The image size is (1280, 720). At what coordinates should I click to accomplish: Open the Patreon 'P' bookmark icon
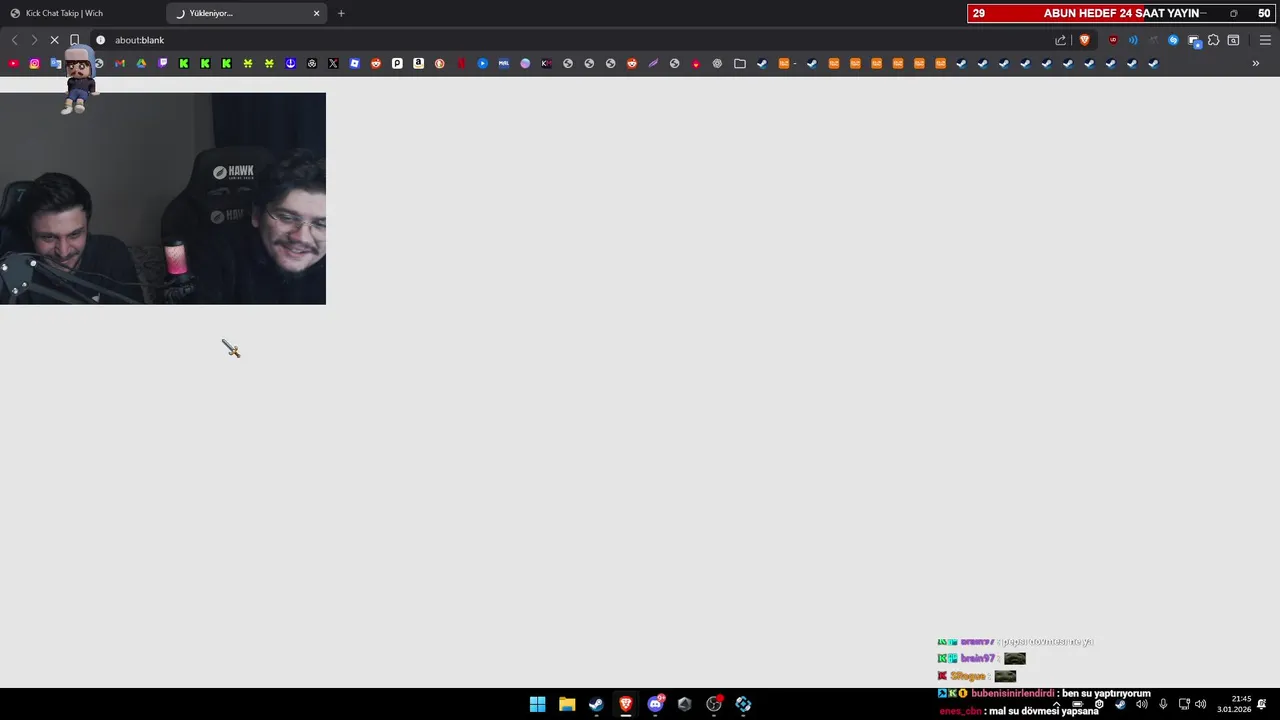pos(397,63)
